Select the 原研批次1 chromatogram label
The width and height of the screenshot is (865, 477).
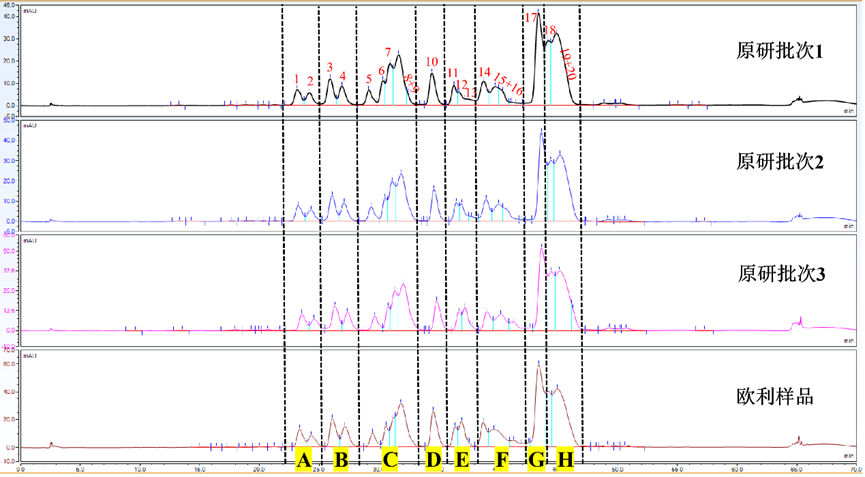point(779,51)
